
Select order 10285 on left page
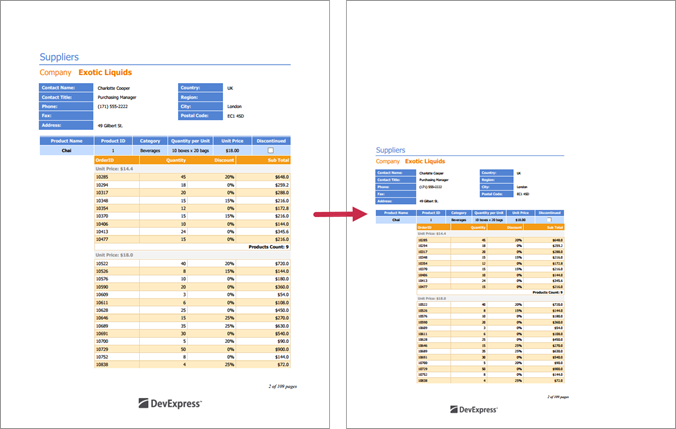click(x=102, y=177)
